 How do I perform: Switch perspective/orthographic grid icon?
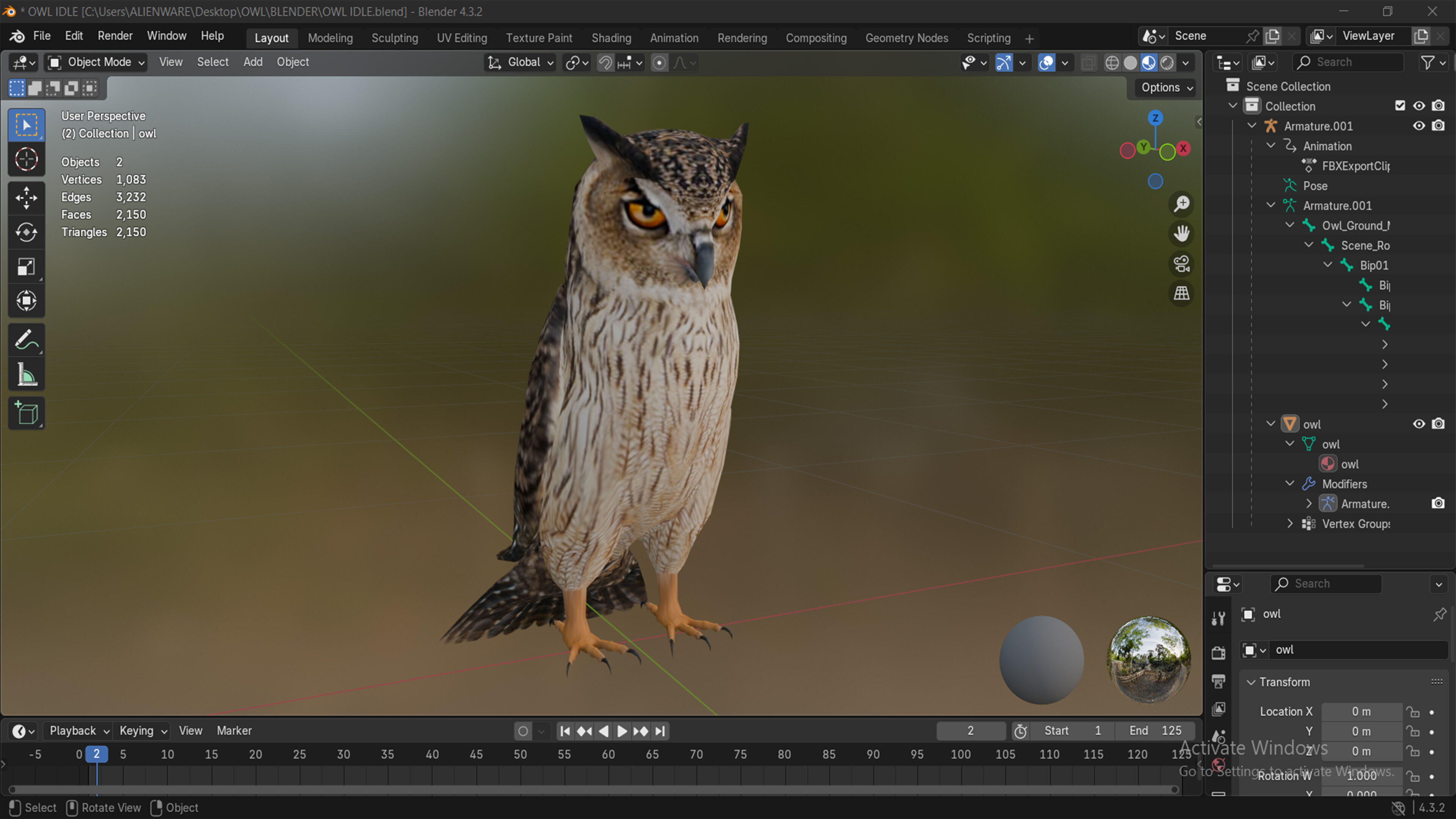tap(1181, 293)
